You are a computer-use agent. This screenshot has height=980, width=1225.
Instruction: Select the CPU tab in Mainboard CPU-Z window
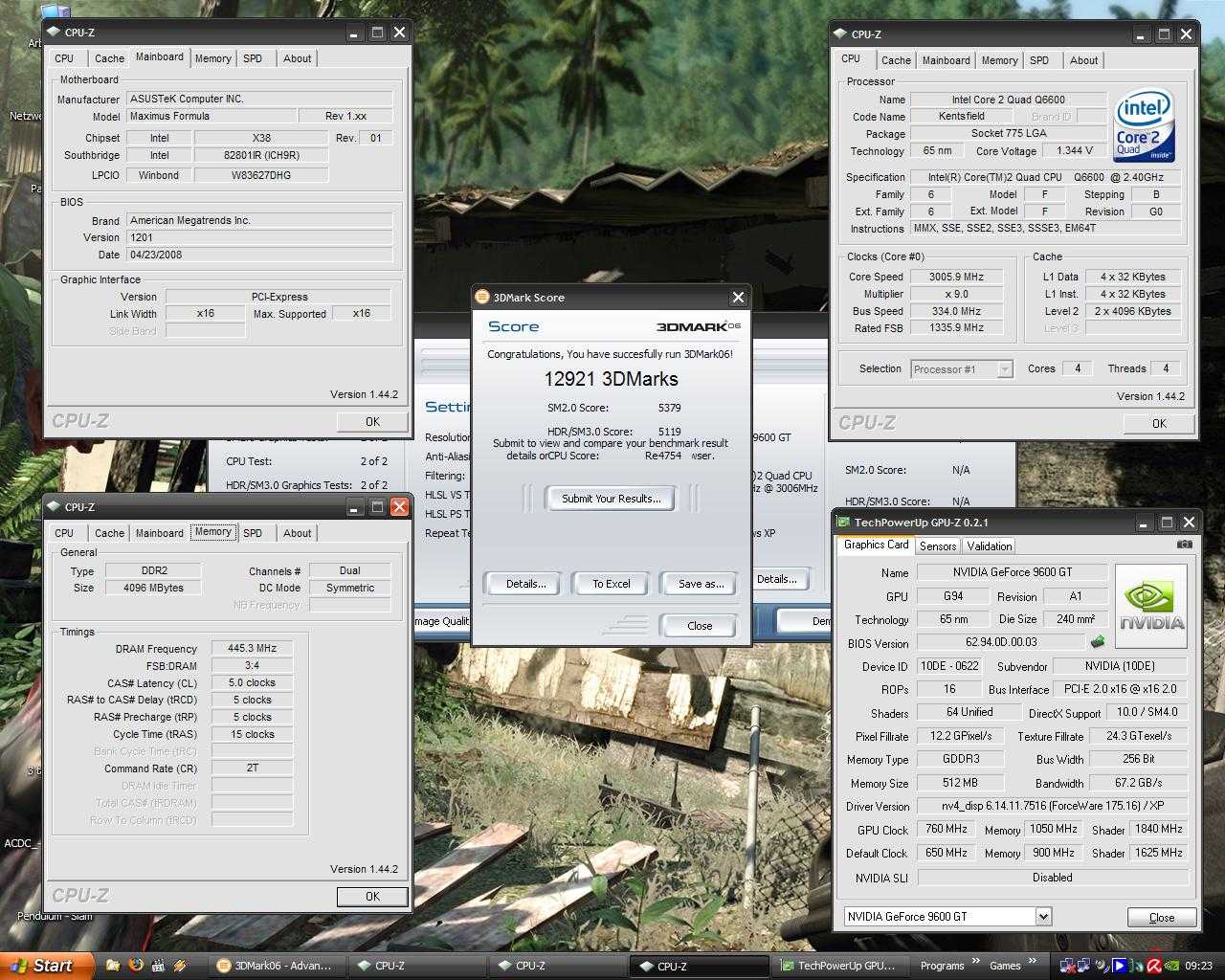click(x=64, y=58)
